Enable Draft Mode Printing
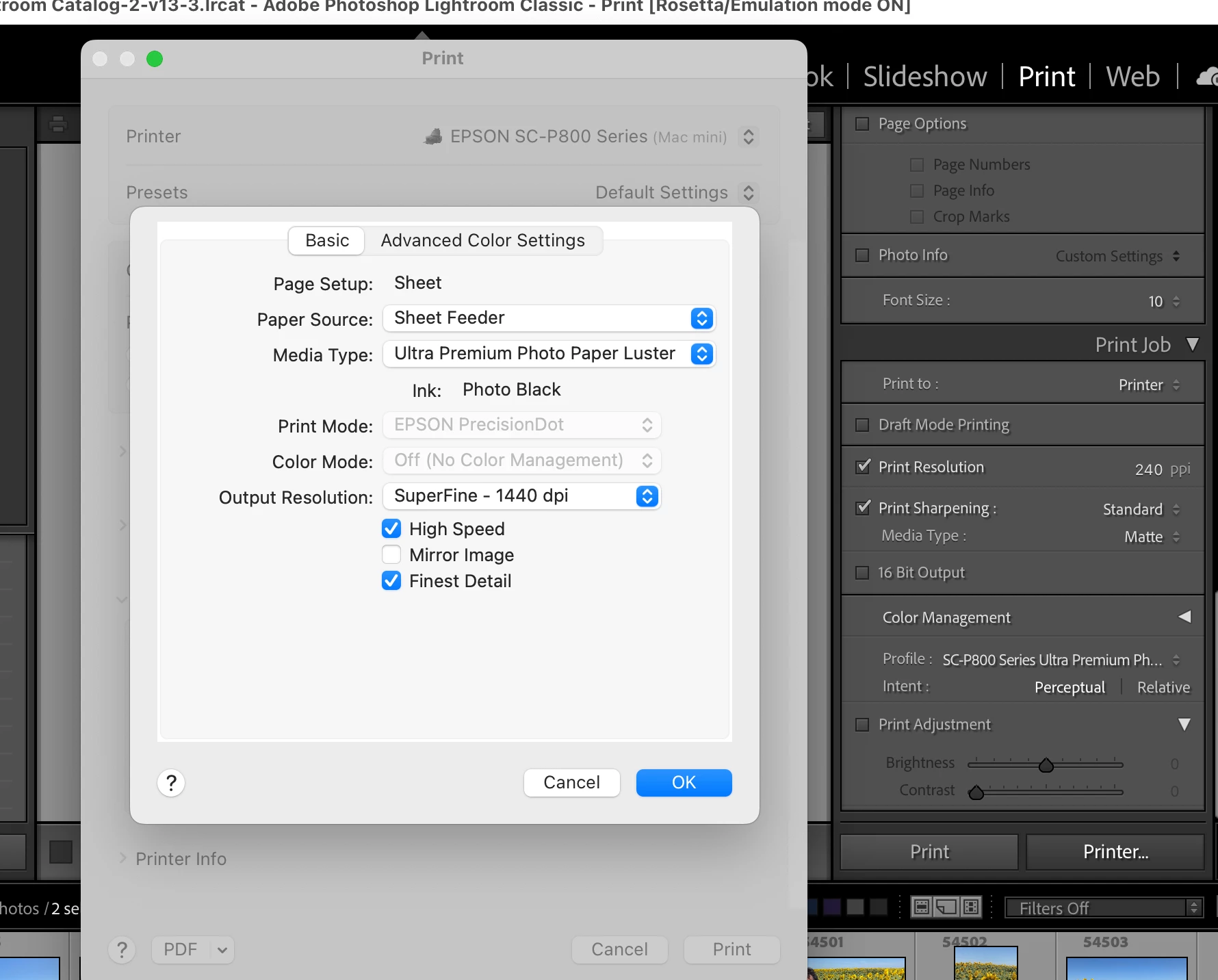Image resolution: width=1218 pixels, height=980 pixels. [x=862, y=424]
